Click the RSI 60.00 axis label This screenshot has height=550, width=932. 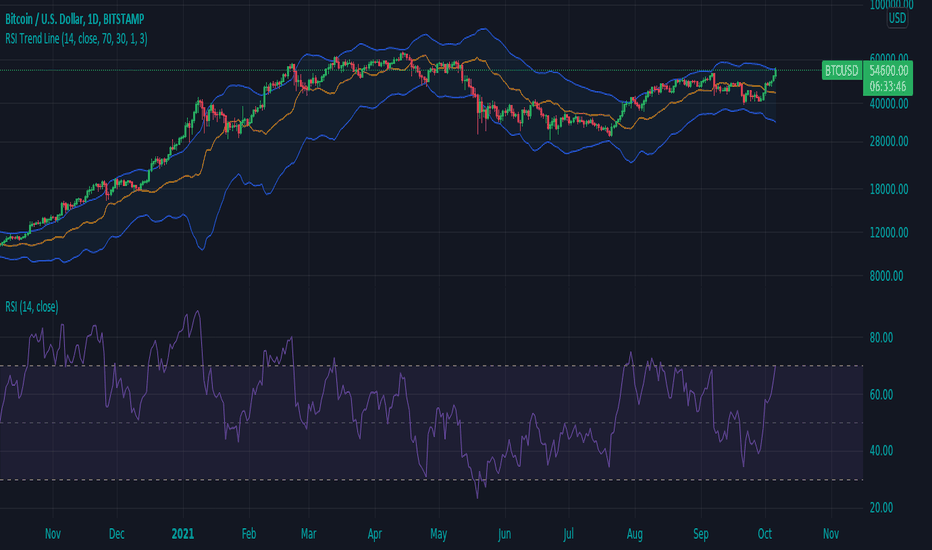[881, 395]
